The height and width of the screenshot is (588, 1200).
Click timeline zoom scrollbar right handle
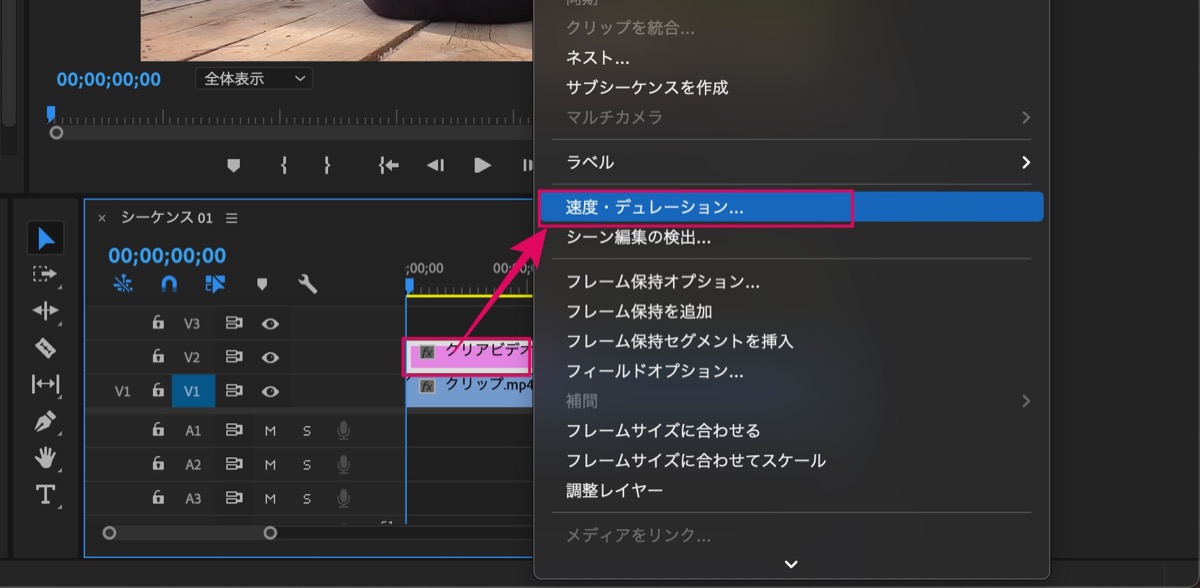pos(270,533)
